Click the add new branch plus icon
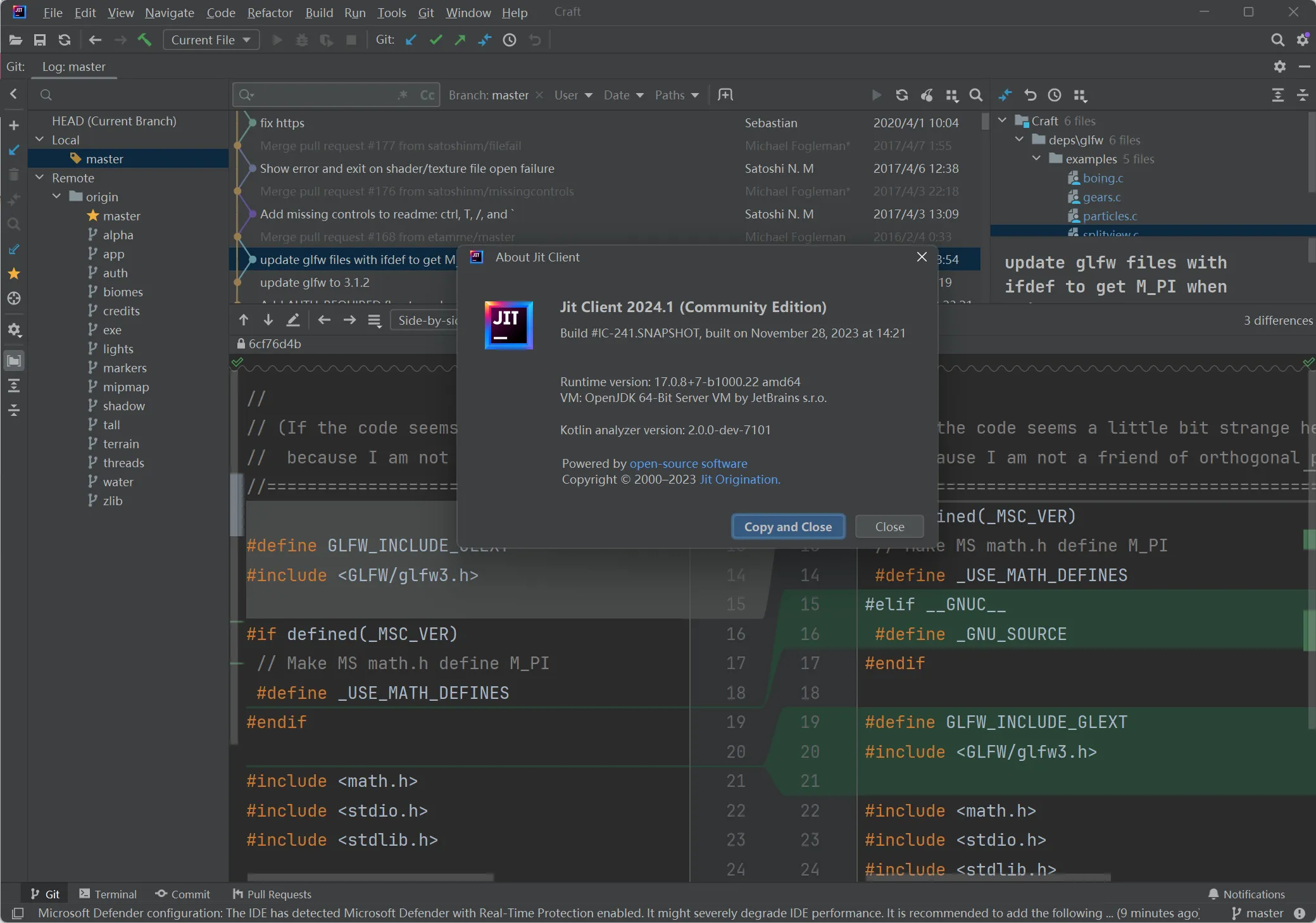This screenshot has height=923, width=1316. tap(14, 125)
